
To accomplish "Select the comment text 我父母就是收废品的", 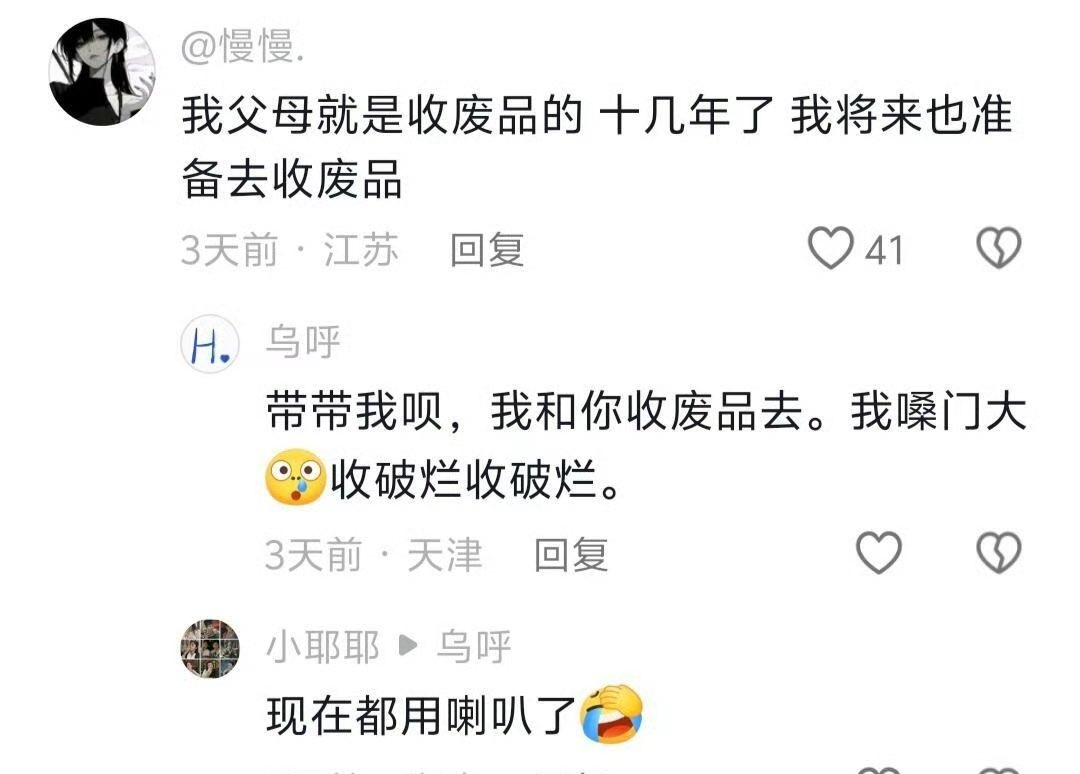I will click(382, 116).
